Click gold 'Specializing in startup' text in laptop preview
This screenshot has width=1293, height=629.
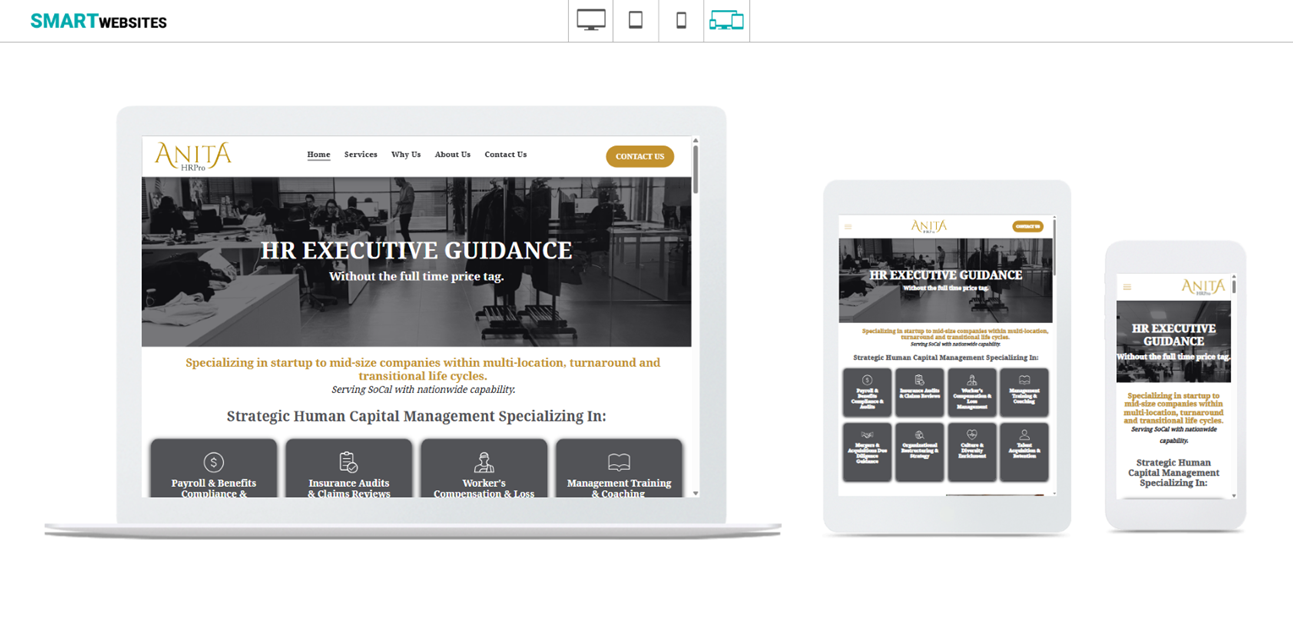(x=423, y=369)
